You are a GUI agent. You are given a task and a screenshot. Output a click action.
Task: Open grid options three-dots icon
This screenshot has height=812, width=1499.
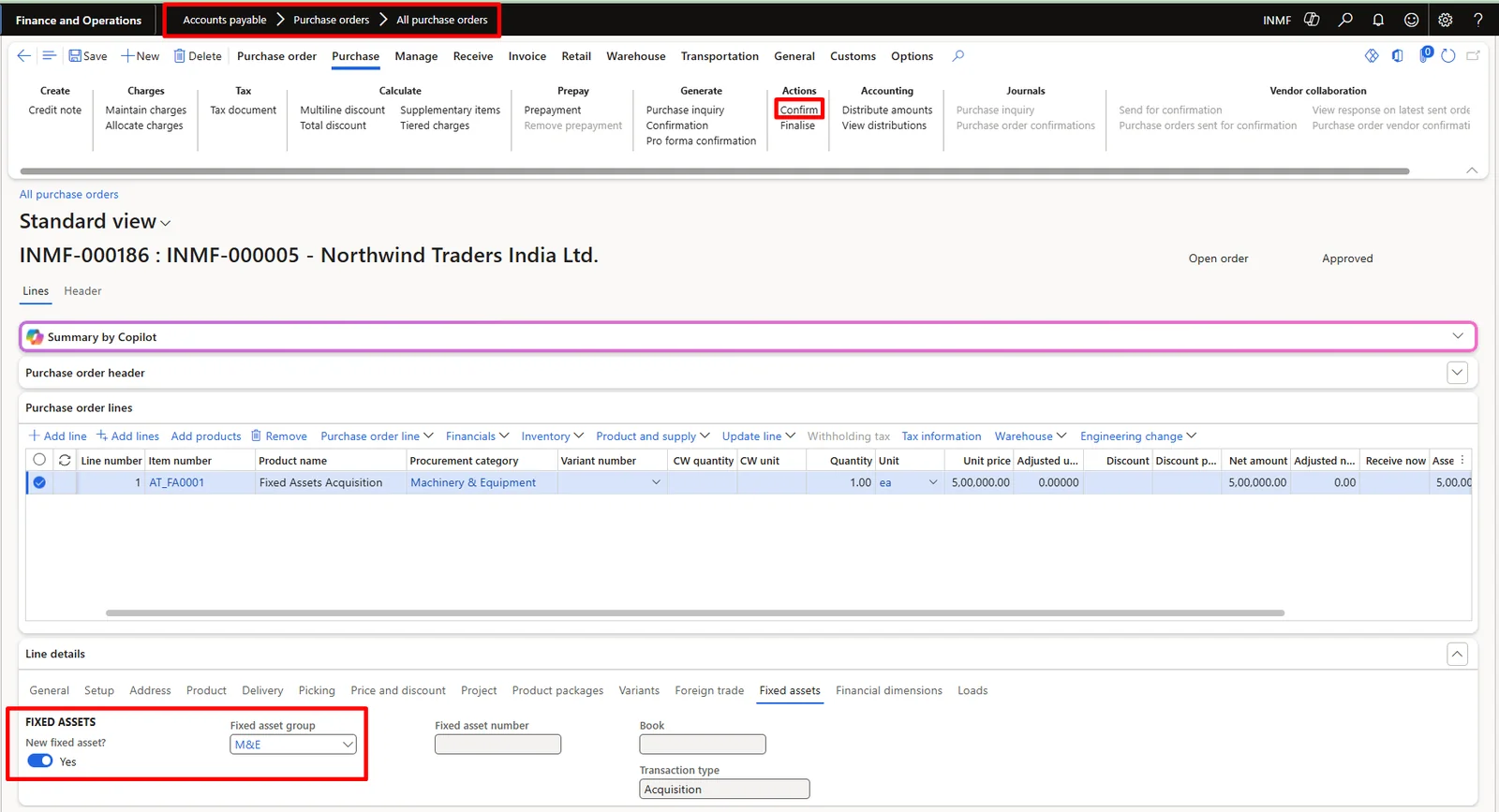click(1462, 460)
